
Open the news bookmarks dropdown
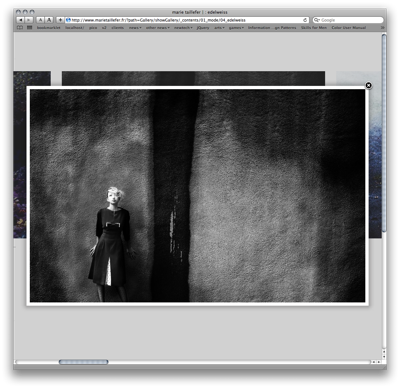pos(135,28)
